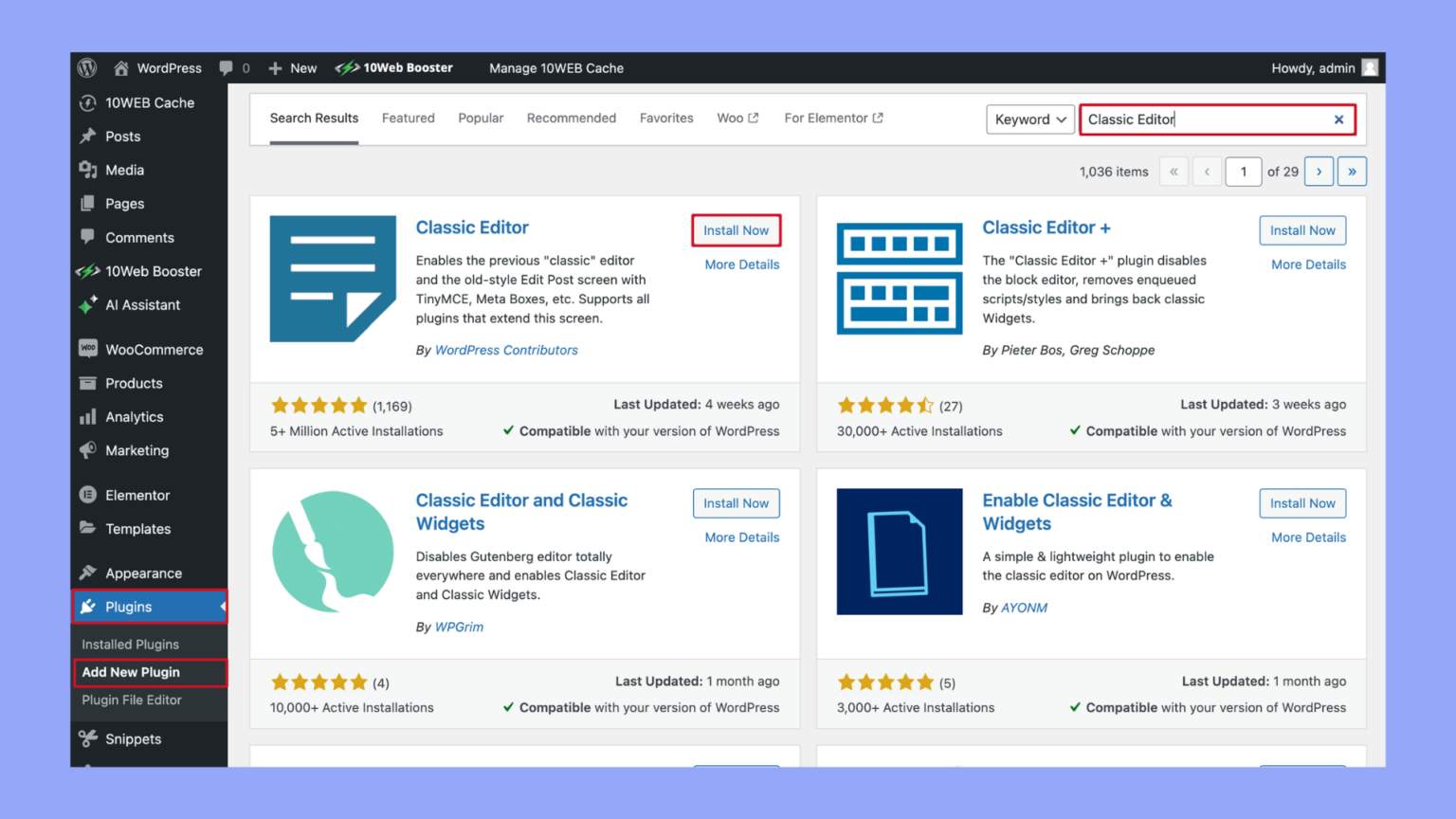Image resolution: width=1456 pixels, height=819 pixels.
Task: Go to the next results page
Action: (1319, 172)
